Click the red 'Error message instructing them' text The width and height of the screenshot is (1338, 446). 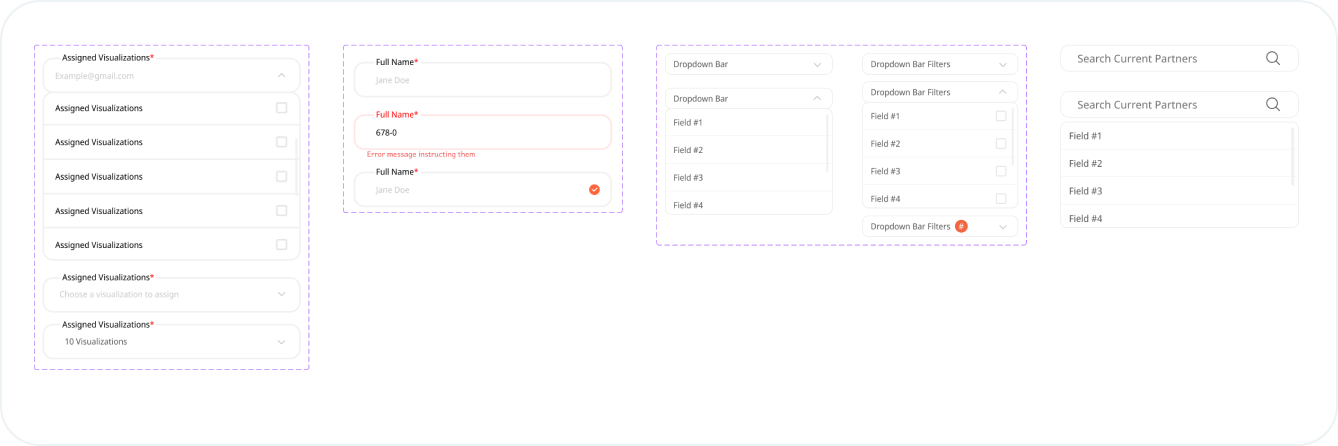pyautogui.click(x=421, y=155)
